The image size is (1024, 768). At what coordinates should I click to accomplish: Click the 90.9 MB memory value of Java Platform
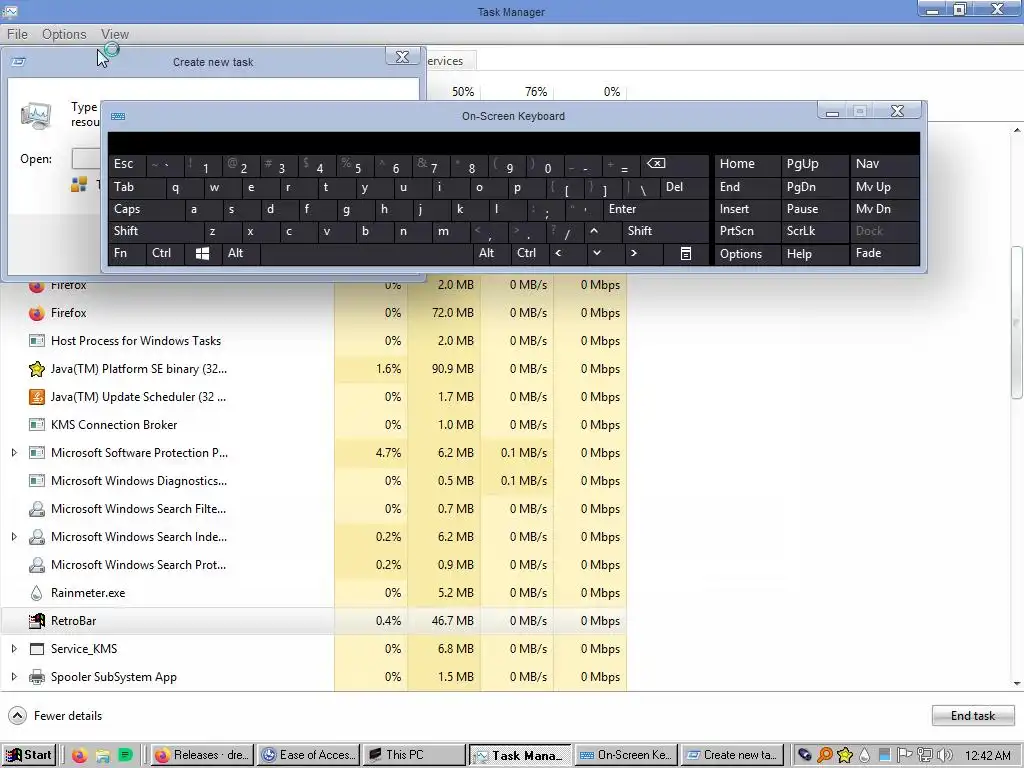pyautogui.click(x=453, y=369)
